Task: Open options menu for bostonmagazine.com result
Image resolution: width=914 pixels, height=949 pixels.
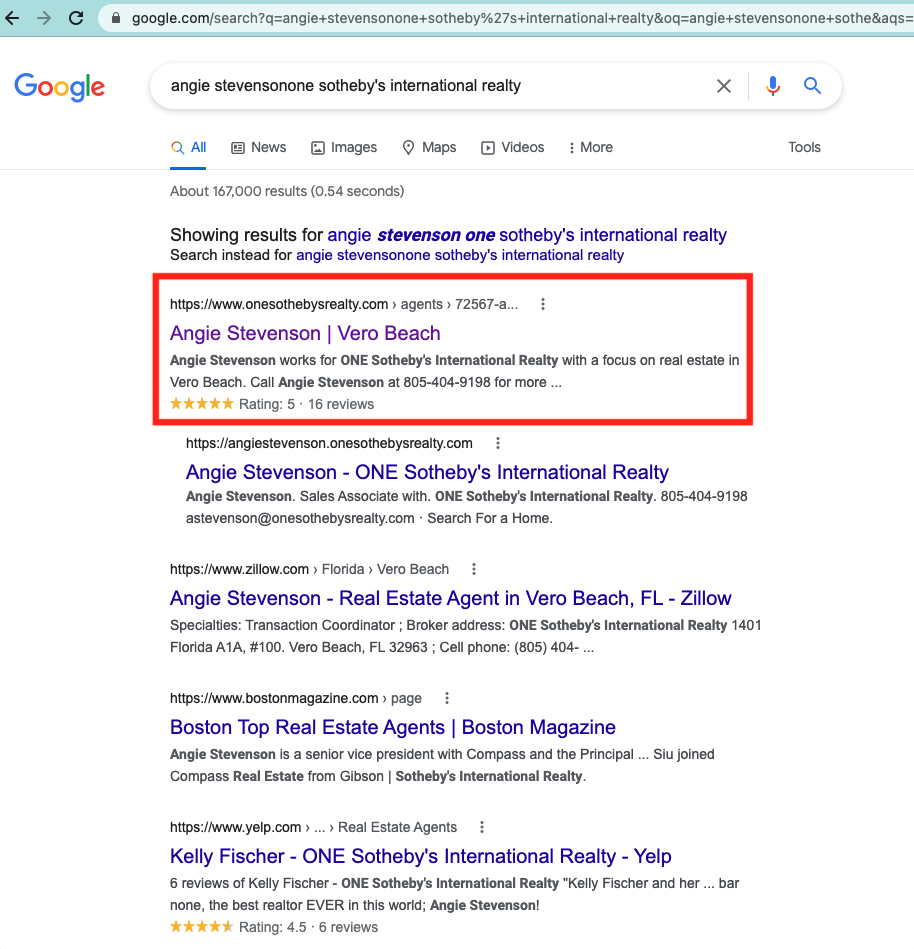Action: pyautogui.click(x=447, y=698)
